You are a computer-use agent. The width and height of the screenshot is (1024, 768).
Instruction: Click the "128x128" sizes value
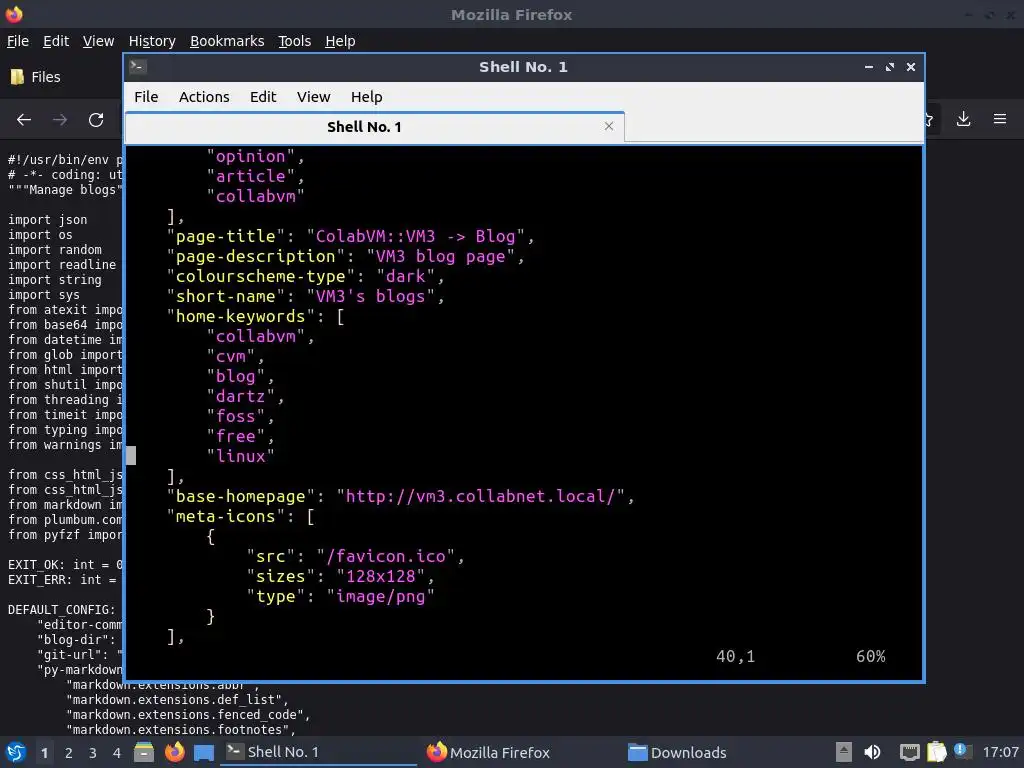[x=381, y=577]
